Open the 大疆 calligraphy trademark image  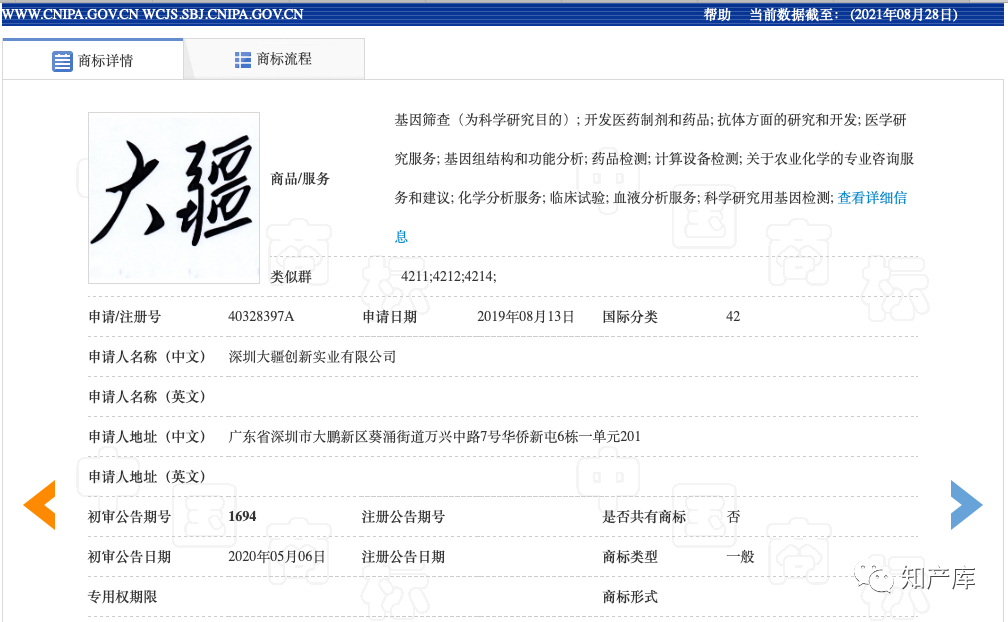click(x=174, y=197)
